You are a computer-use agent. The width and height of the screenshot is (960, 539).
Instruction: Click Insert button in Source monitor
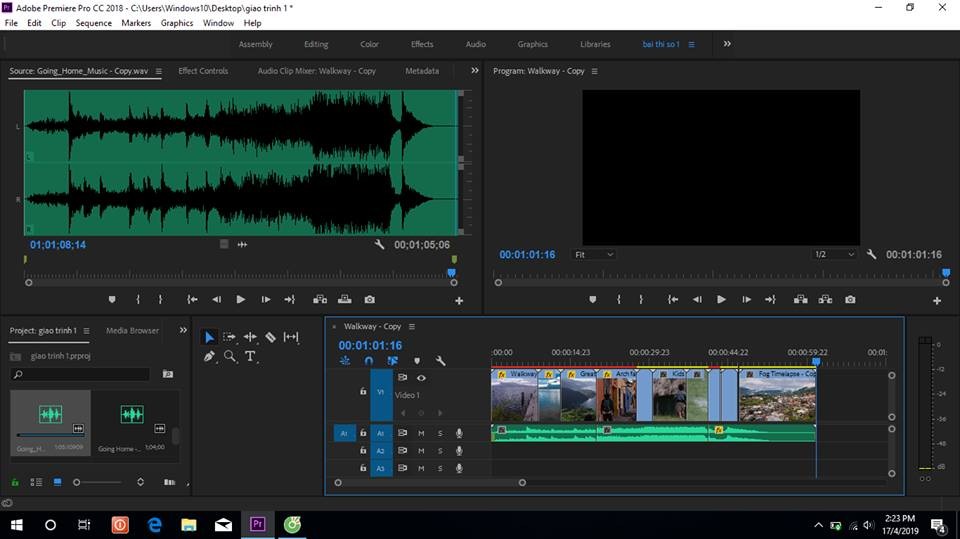[320, 300]
